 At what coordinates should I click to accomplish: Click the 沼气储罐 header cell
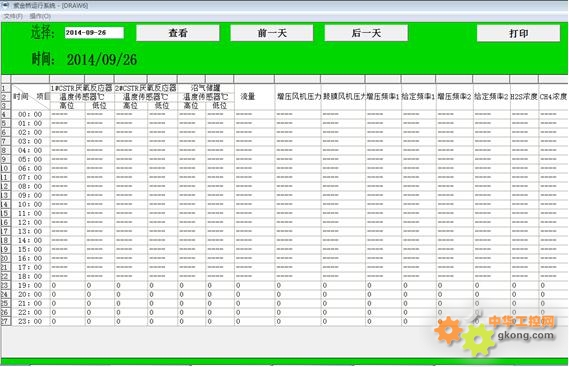tap(206, 88)
